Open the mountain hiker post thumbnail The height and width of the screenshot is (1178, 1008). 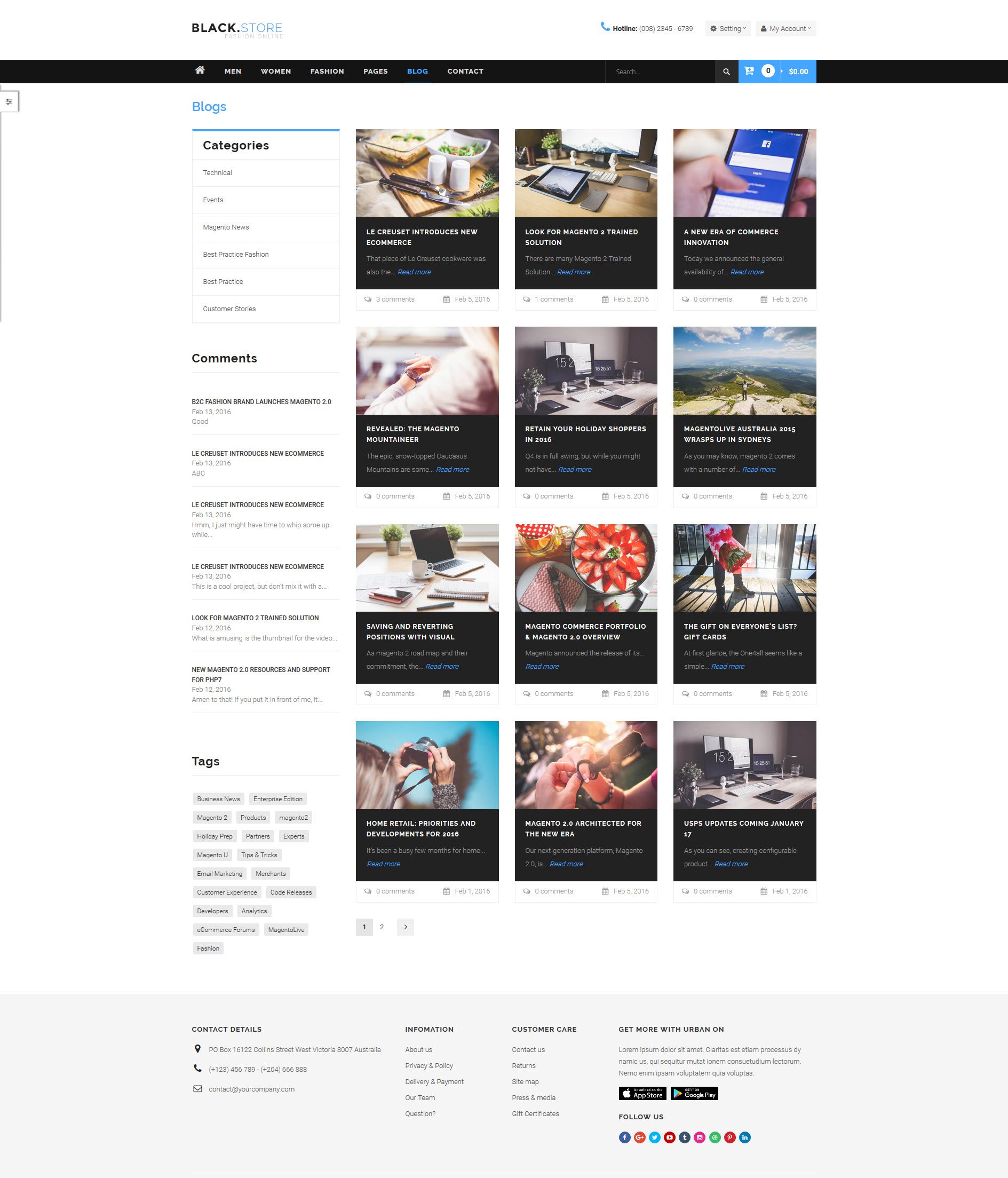[744, 370]
